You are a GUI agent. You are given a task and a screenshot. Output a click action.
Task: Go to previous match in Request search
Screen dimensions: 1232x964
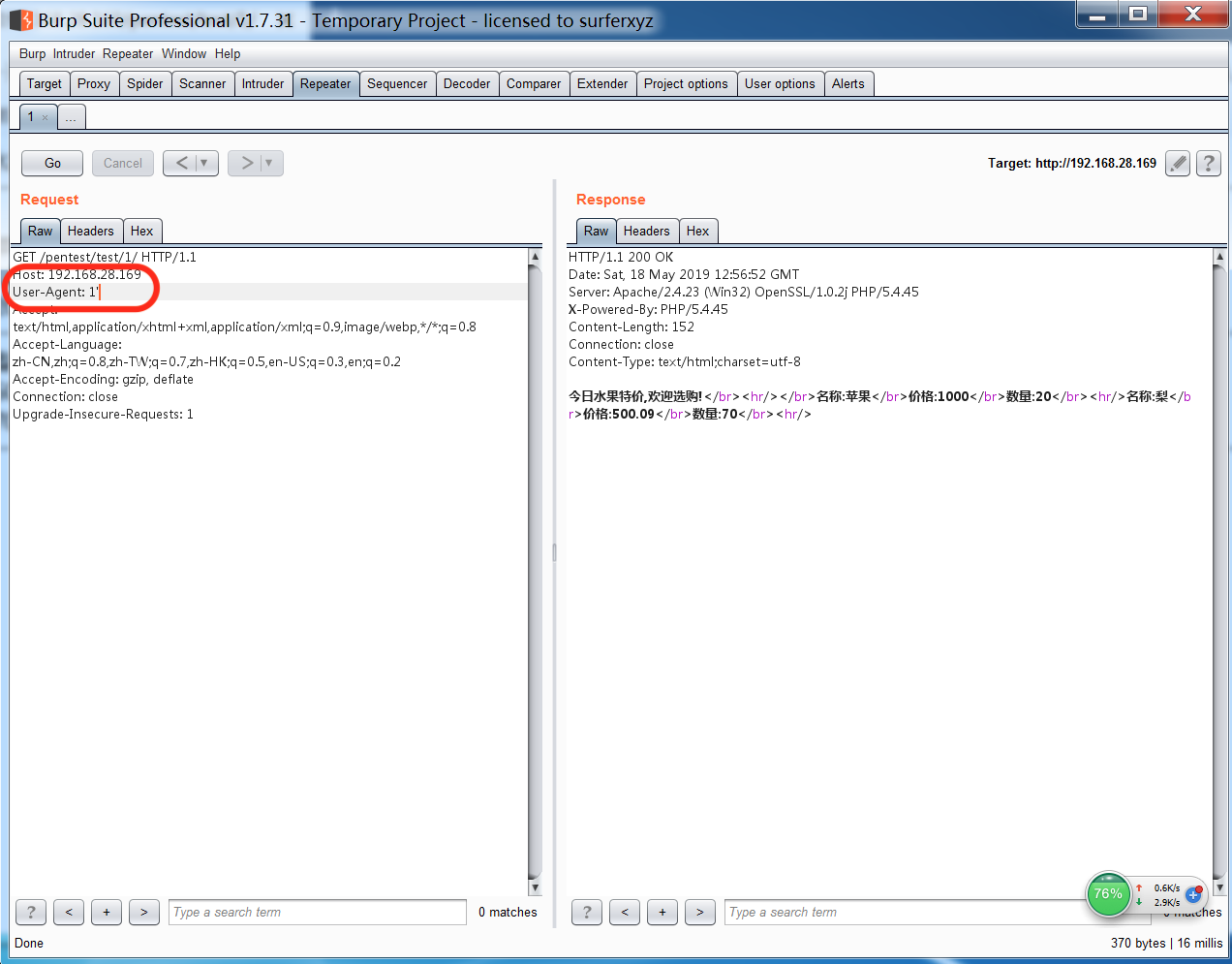[69, 912]
